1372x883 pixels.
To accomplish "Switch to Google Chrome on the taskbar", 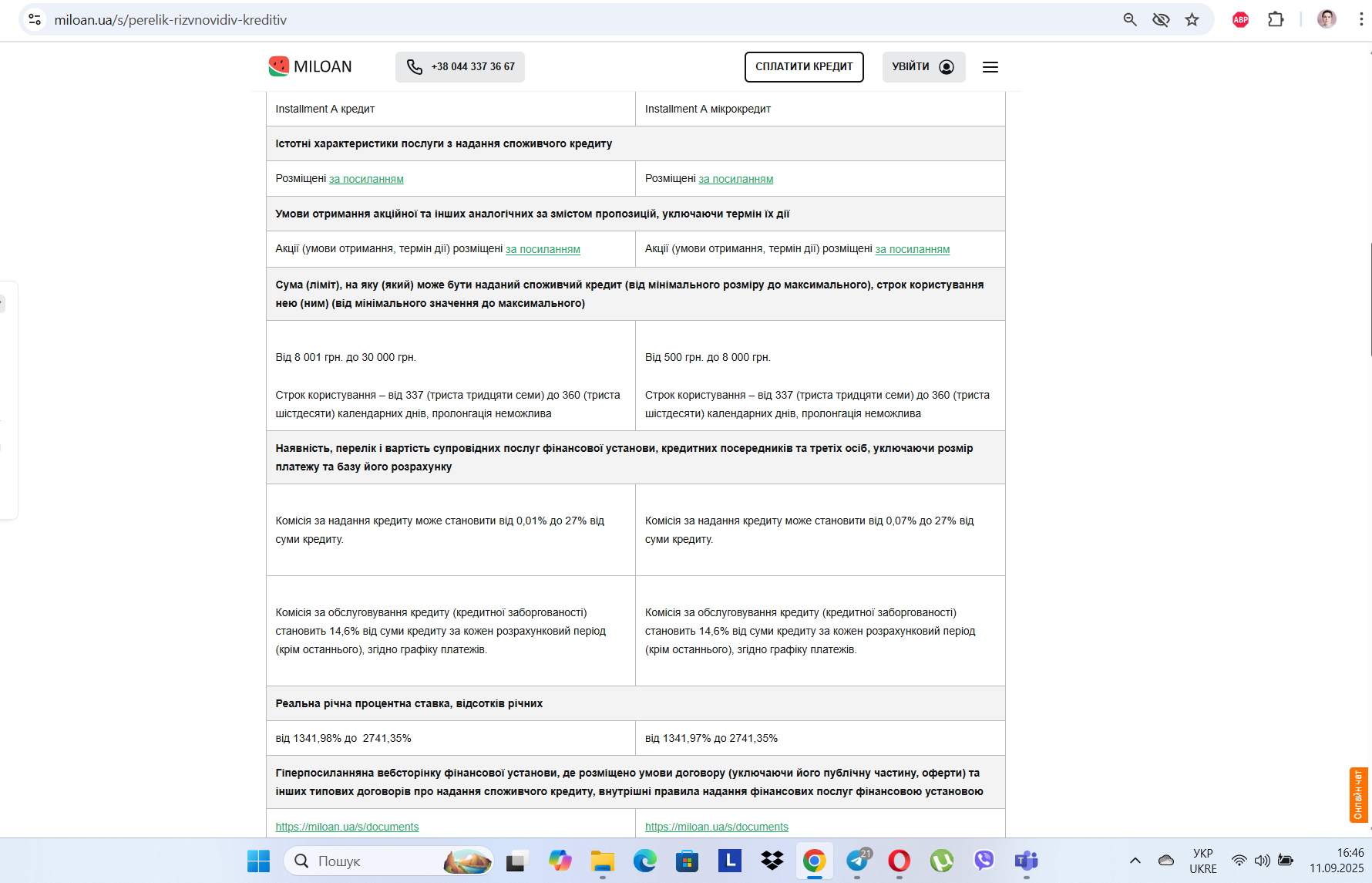I will (x=814, y=861).
